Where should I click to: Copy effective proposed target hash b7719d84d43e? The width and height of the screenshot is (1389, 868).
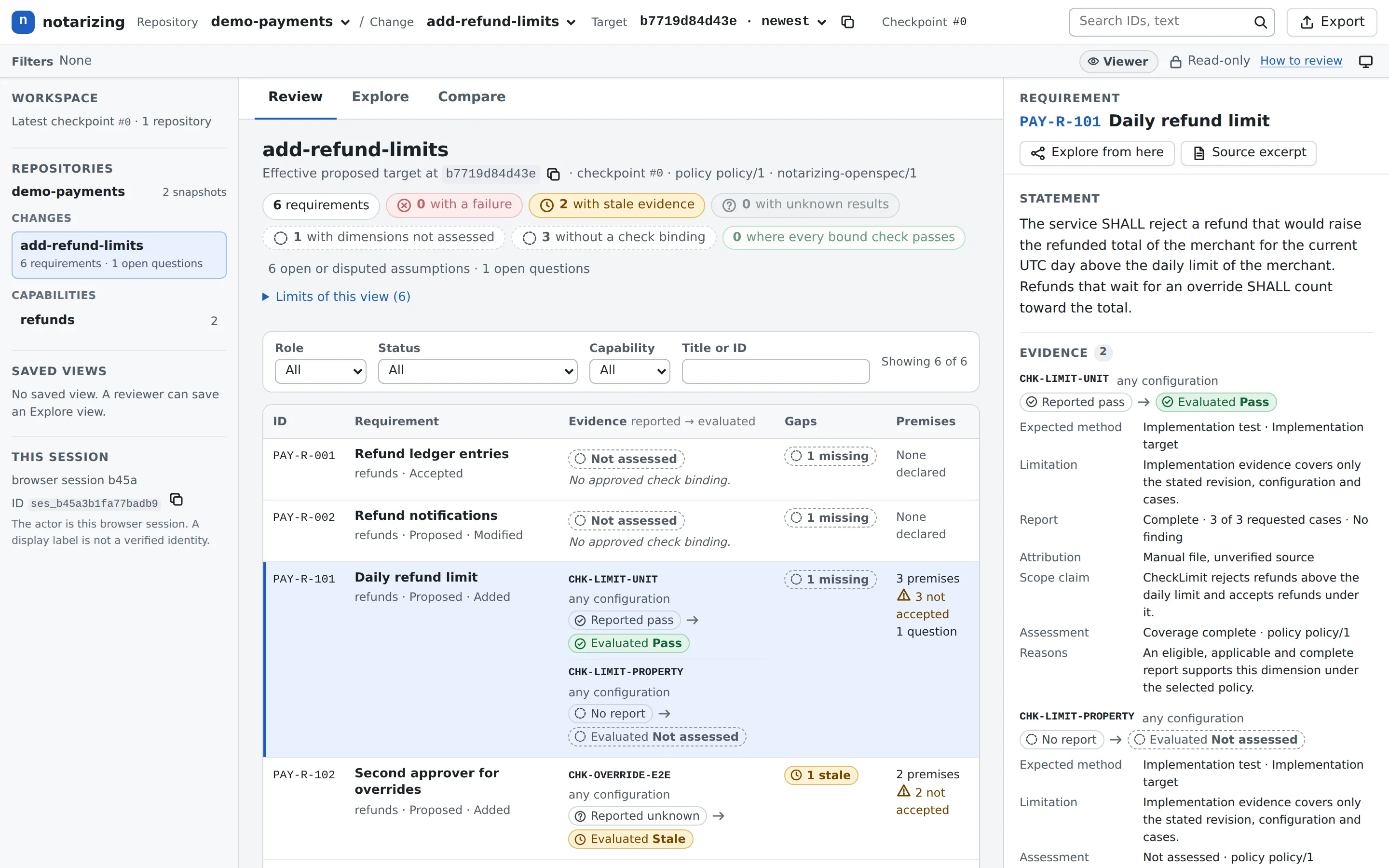pos(553,174)
